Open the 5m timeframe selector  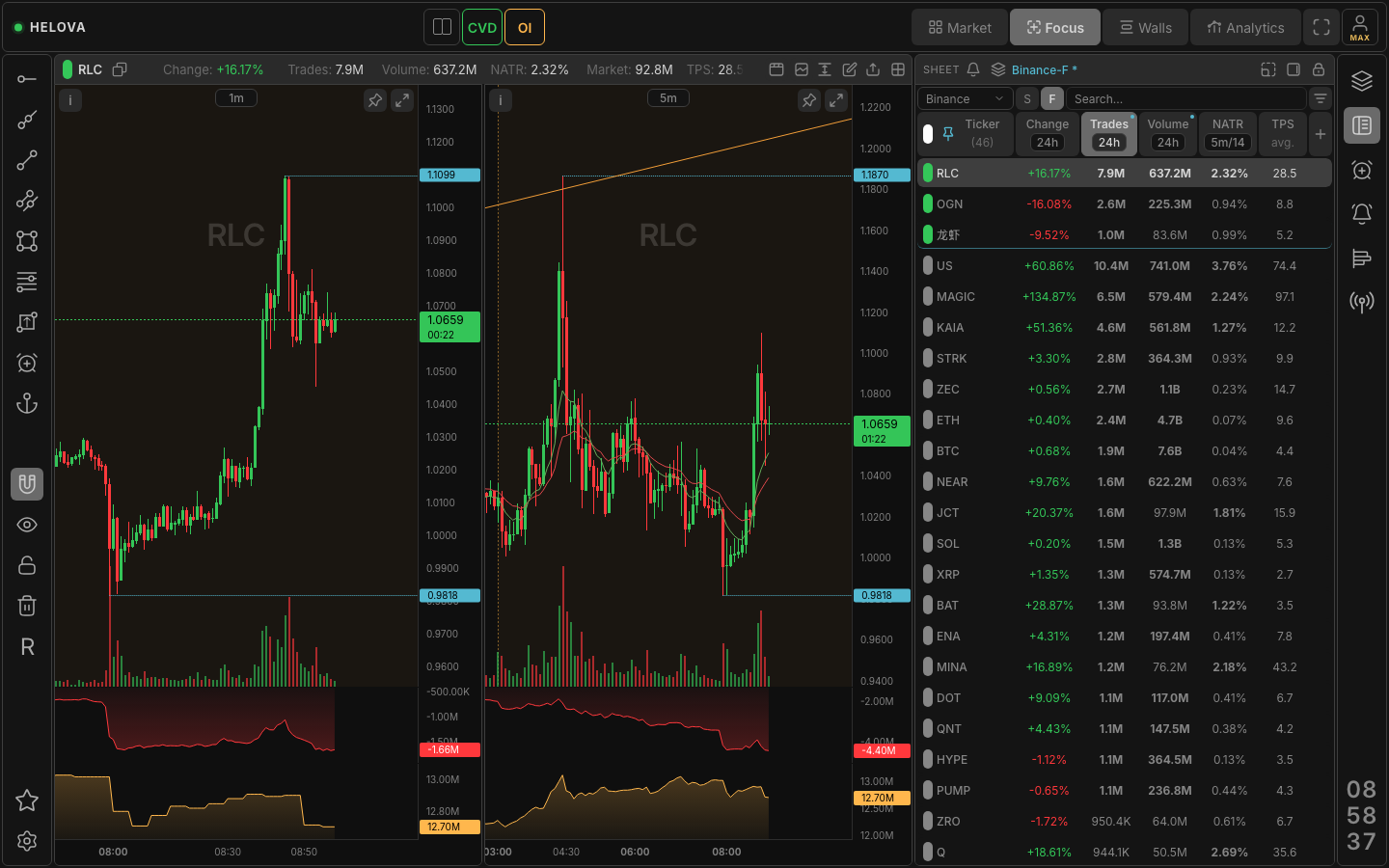tap(668, 98)
